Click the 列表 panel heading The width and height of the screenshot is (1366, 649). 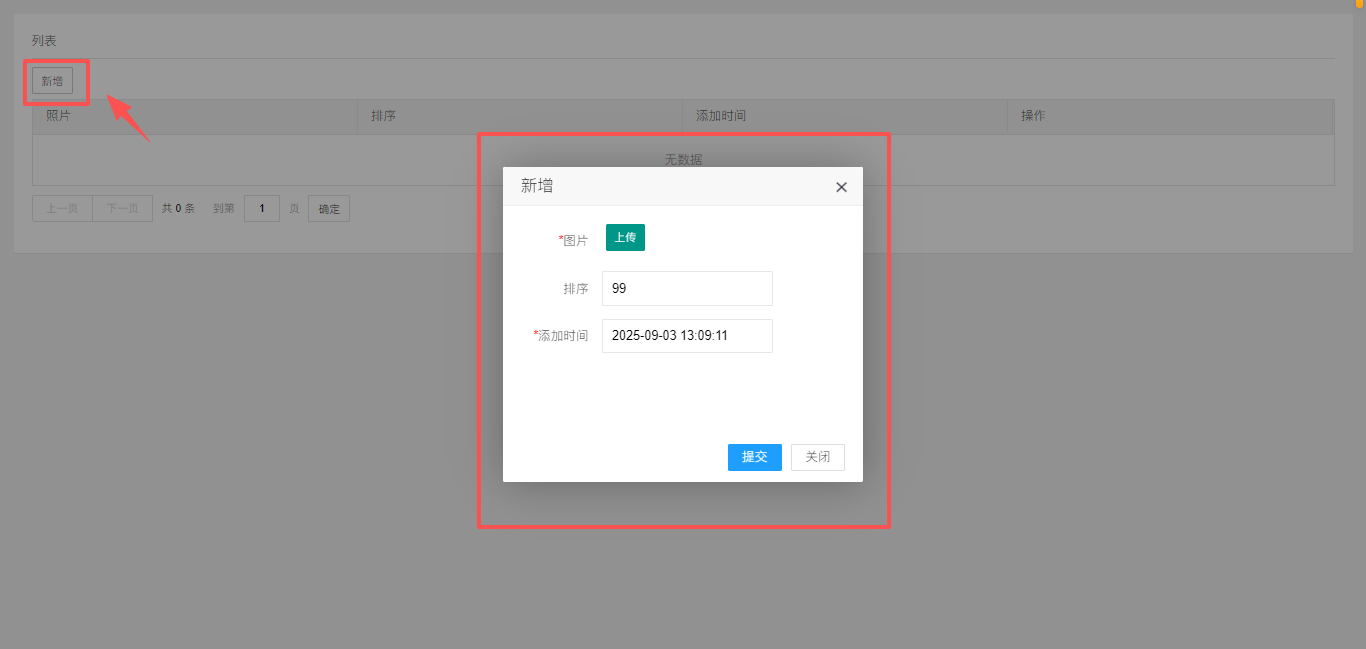(x=44, y=41)
